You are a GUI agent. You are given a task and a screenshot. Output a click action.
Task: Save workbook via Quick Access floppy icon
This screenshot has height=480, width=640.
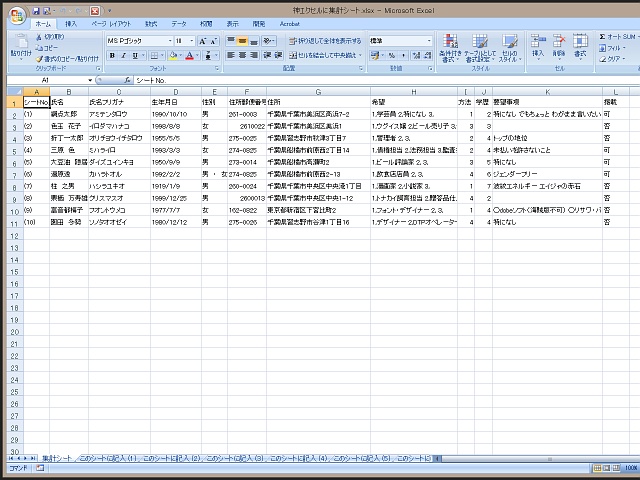tap(36, 11)
